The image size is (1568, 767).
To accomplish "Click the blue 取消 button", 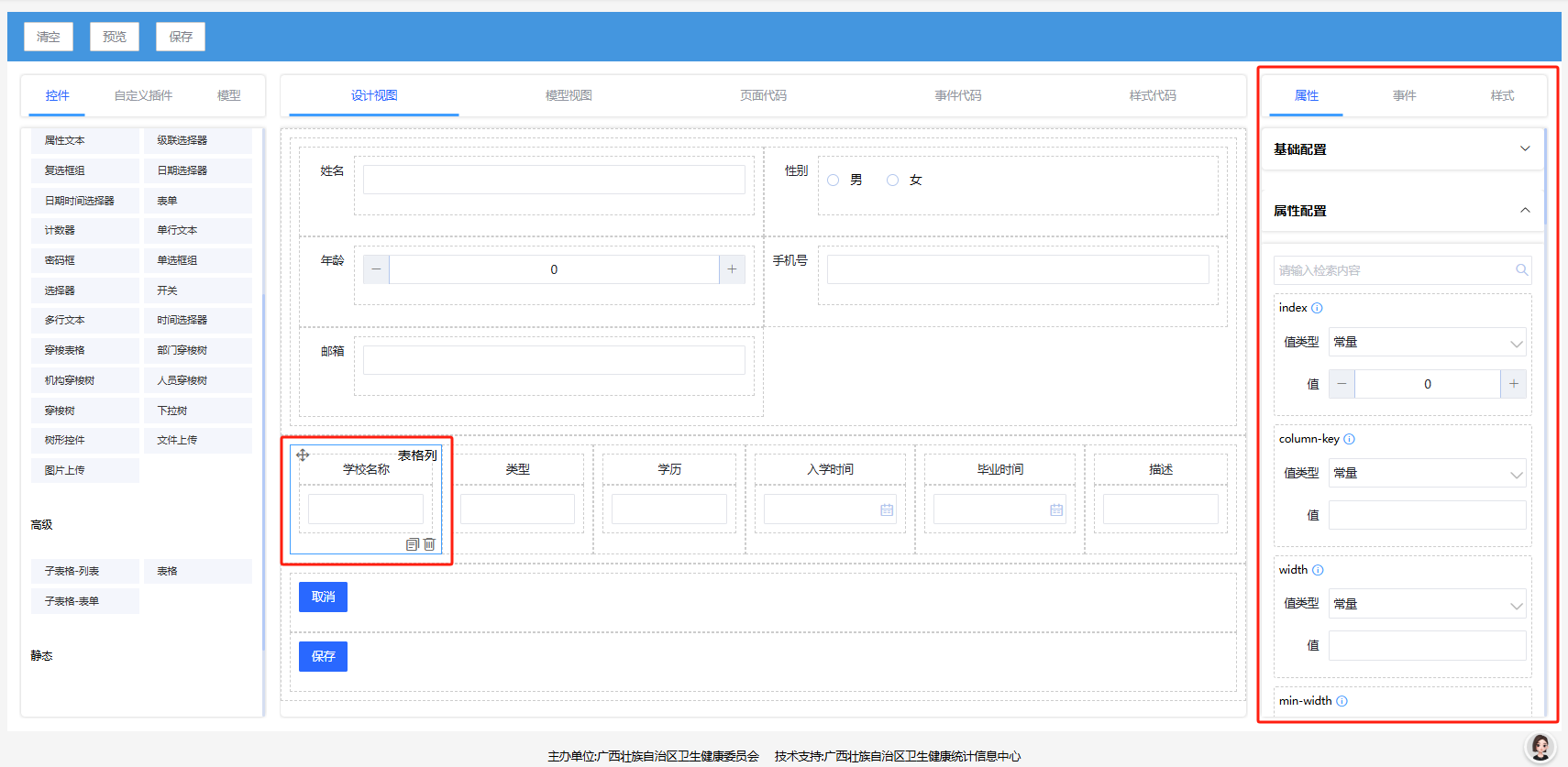I will [x=323, y=597].
